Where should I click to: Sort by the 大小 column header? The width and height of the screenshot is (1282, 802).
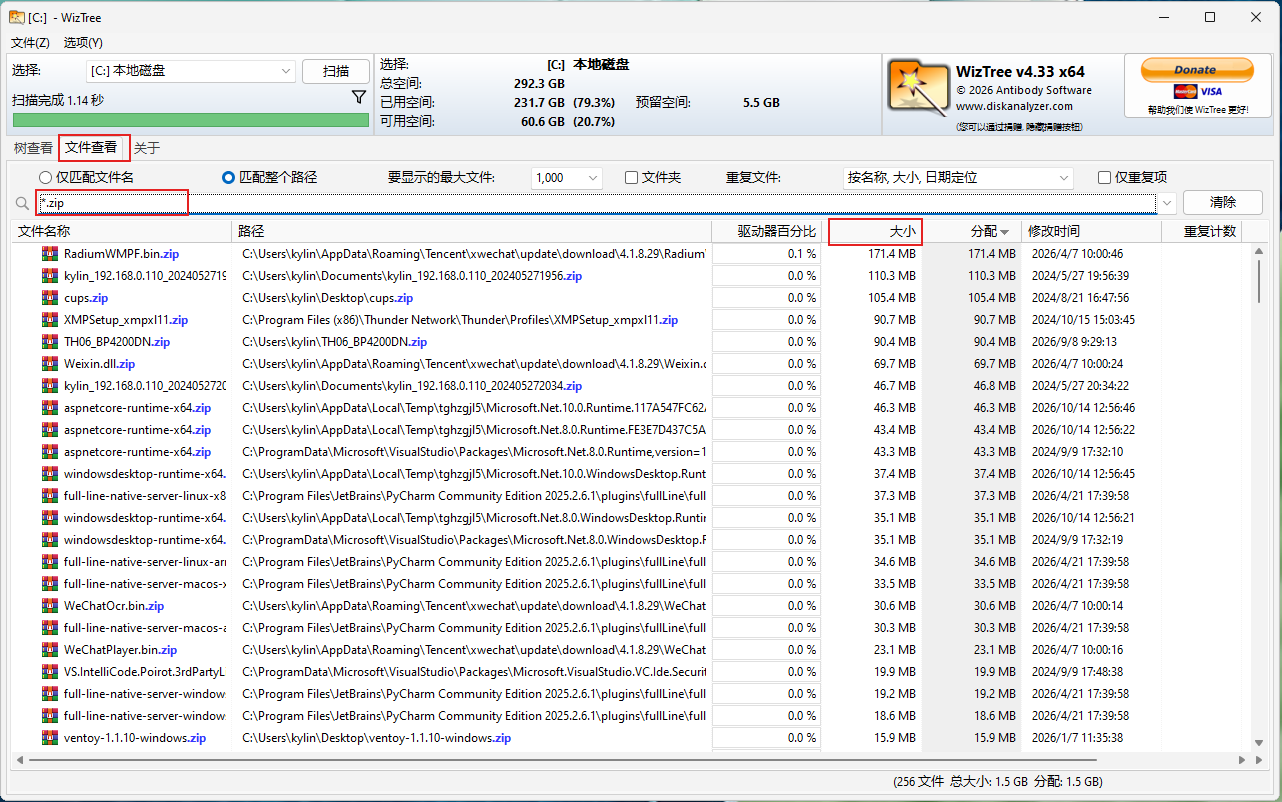pos(874,231)
